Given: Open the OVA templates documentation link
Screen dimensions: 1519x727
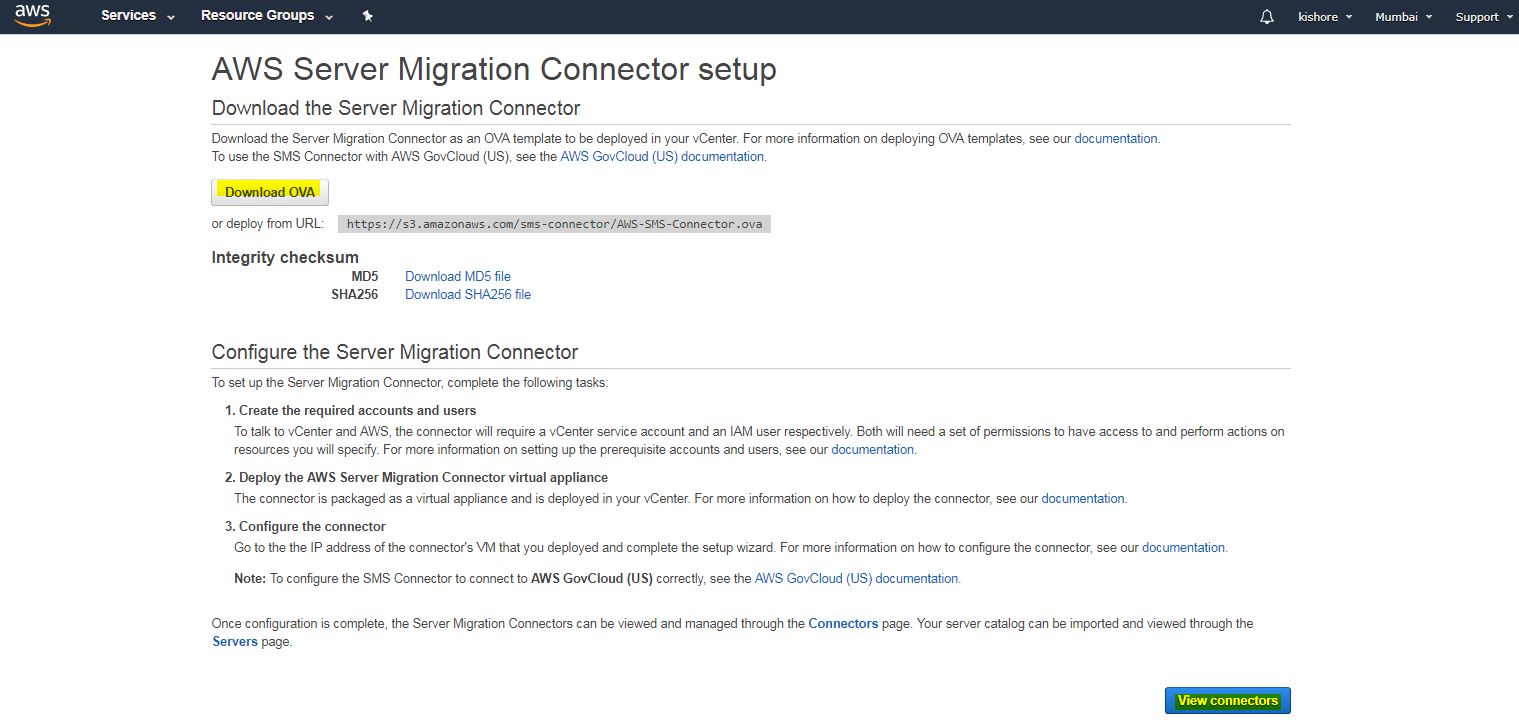Looking at the screenshot, I should point(1115,139).
